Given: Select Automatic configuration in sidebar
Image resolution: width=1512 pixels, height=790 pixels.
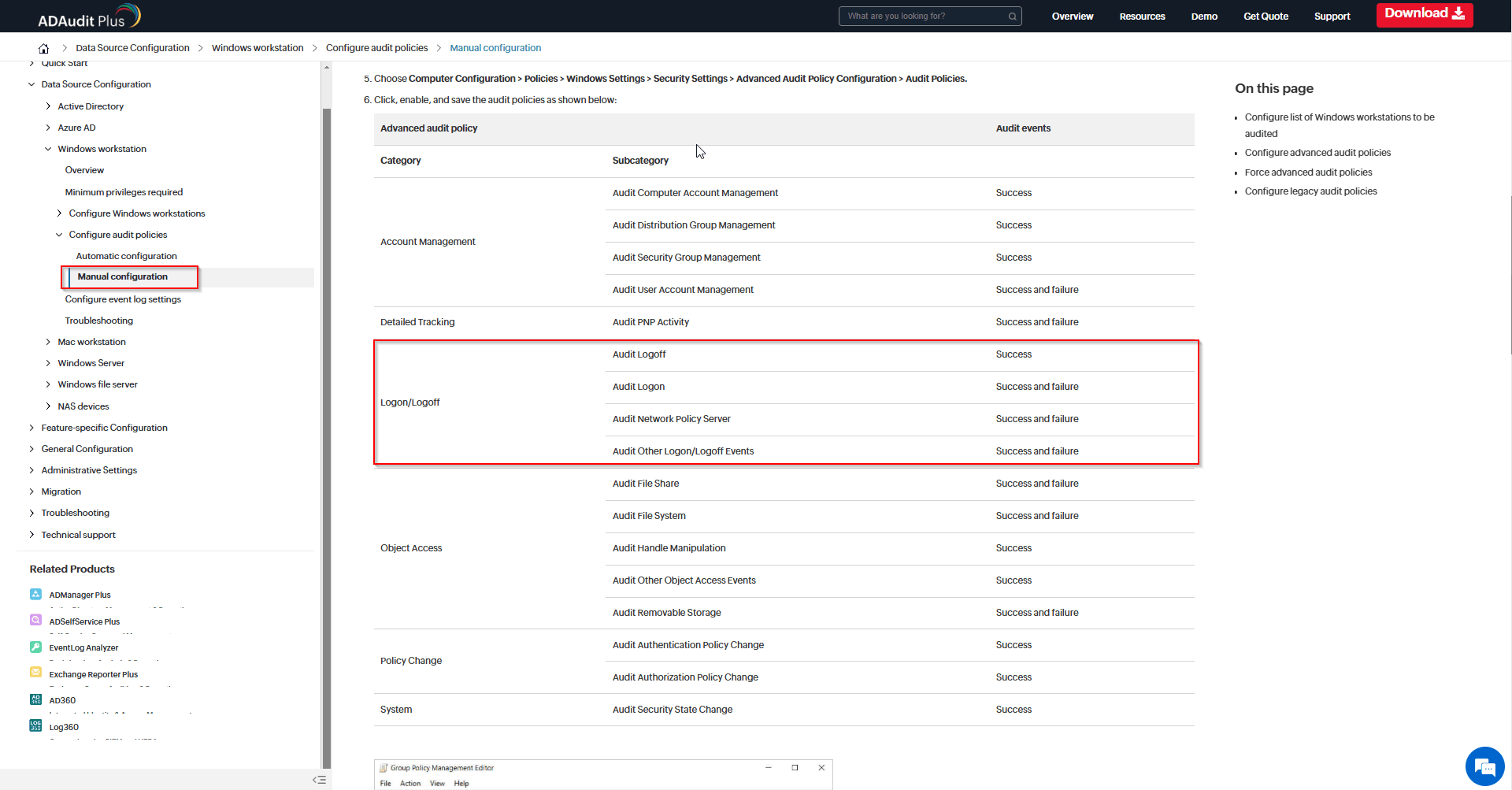Looking at the screenshot, I should click(126, 256).
